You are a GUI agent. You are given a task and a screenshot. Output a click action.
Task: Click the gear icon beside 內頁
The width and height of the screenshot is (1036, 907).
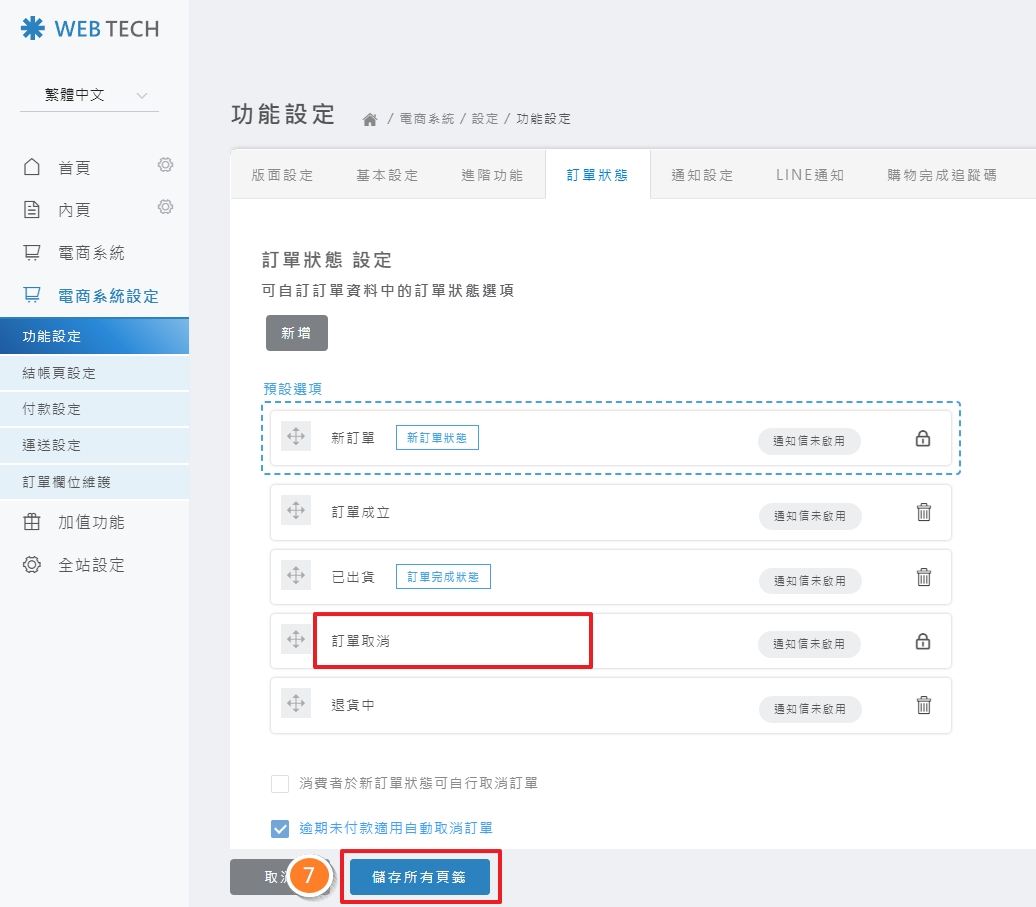[x=166, y=207]
